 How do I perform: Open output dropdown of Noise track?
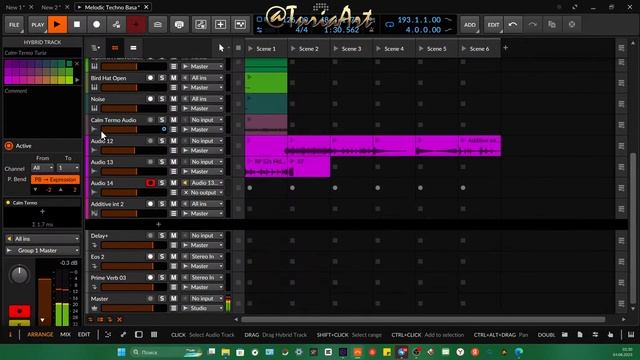[x=203, y=109]
